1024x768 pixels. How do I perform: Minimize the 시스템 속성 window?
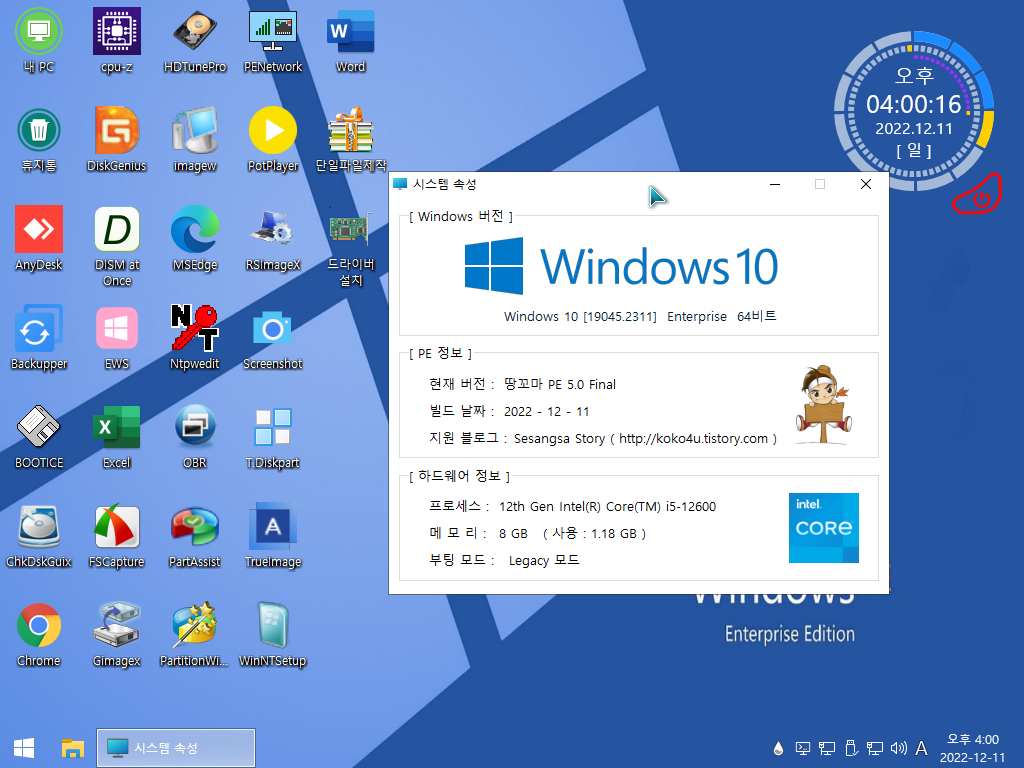click(x=775, y=184)
